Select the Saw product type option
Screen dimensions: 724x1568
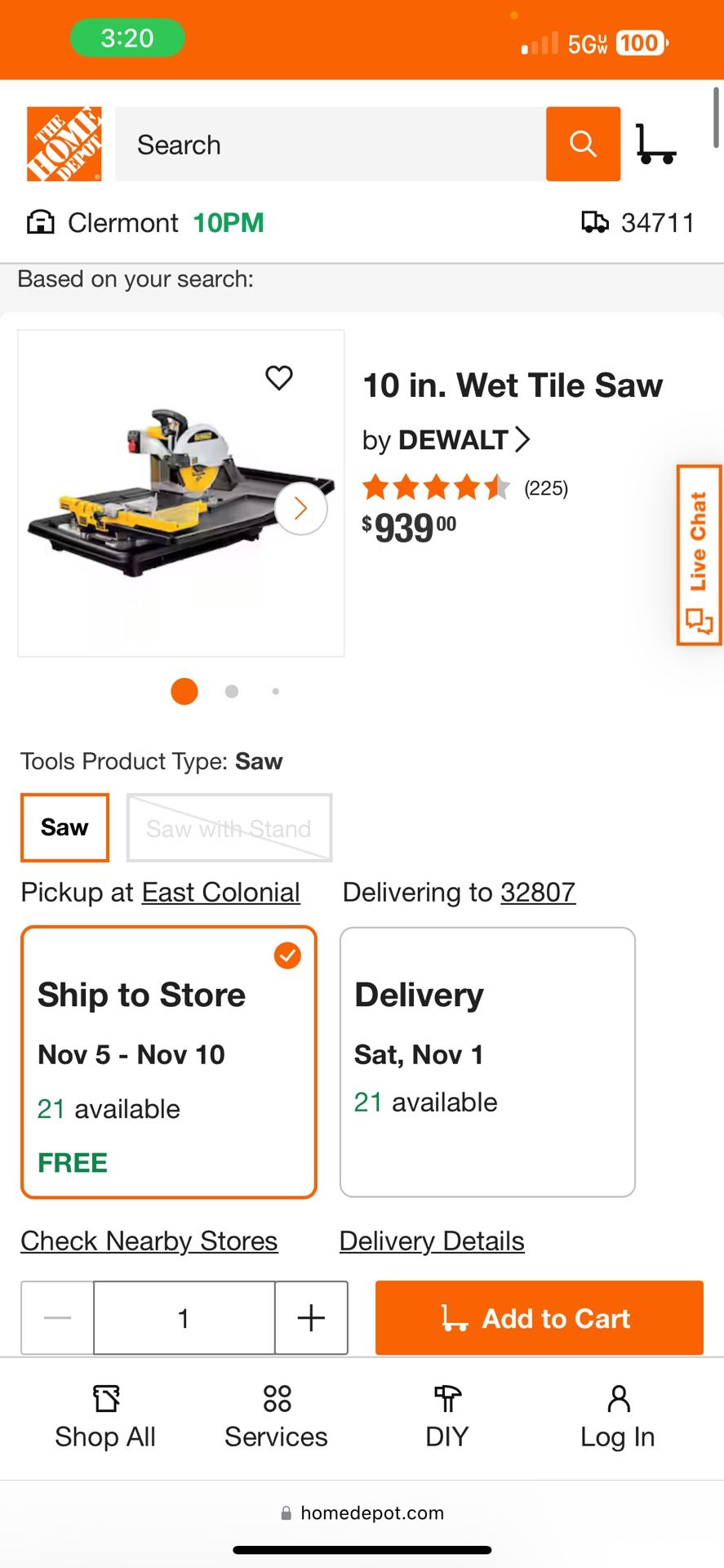pyautogui.click(x=64, y=826)
